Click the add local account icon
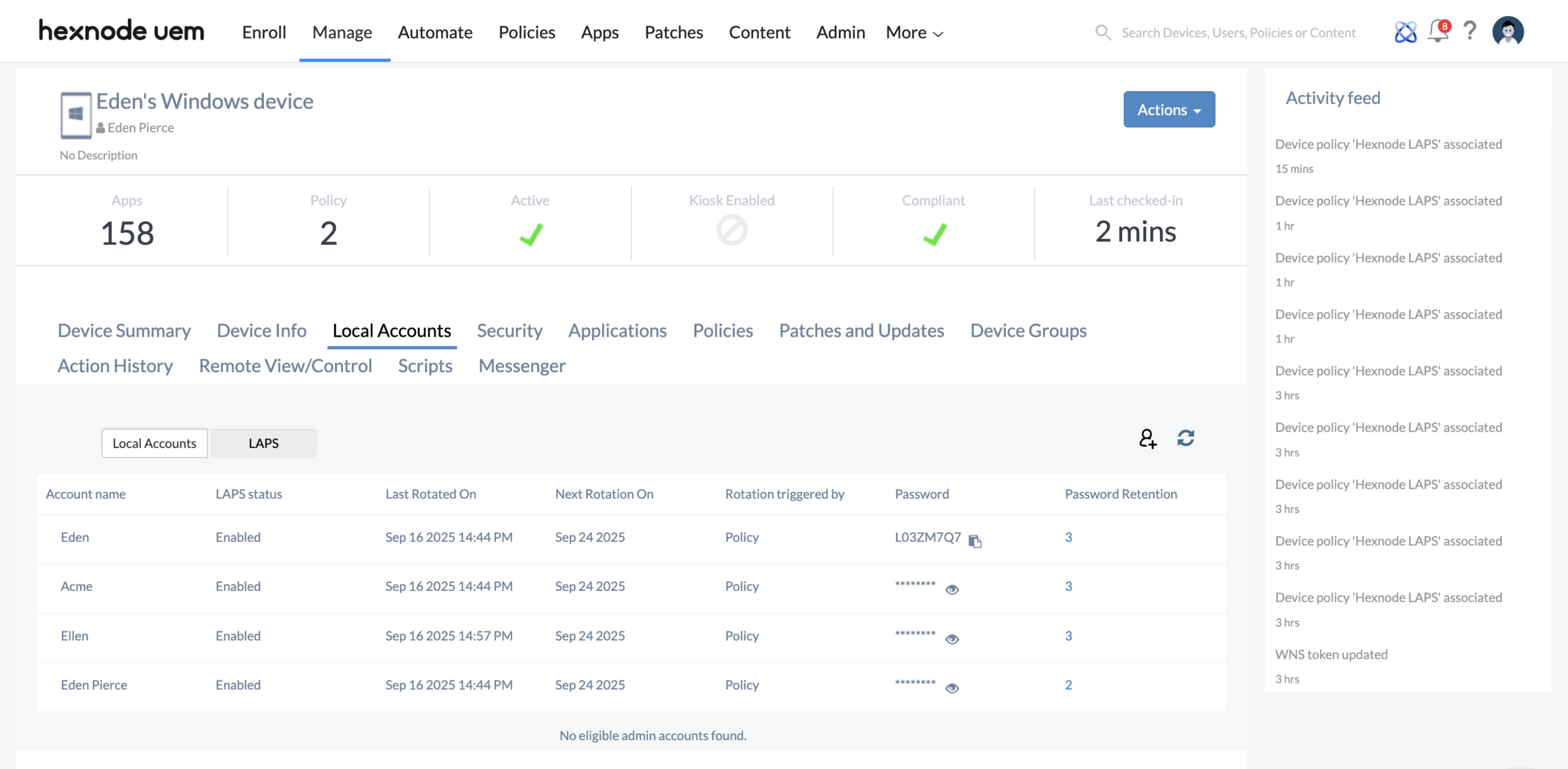The width and height of the screenshot is (1568, 769). (1147, 438)
